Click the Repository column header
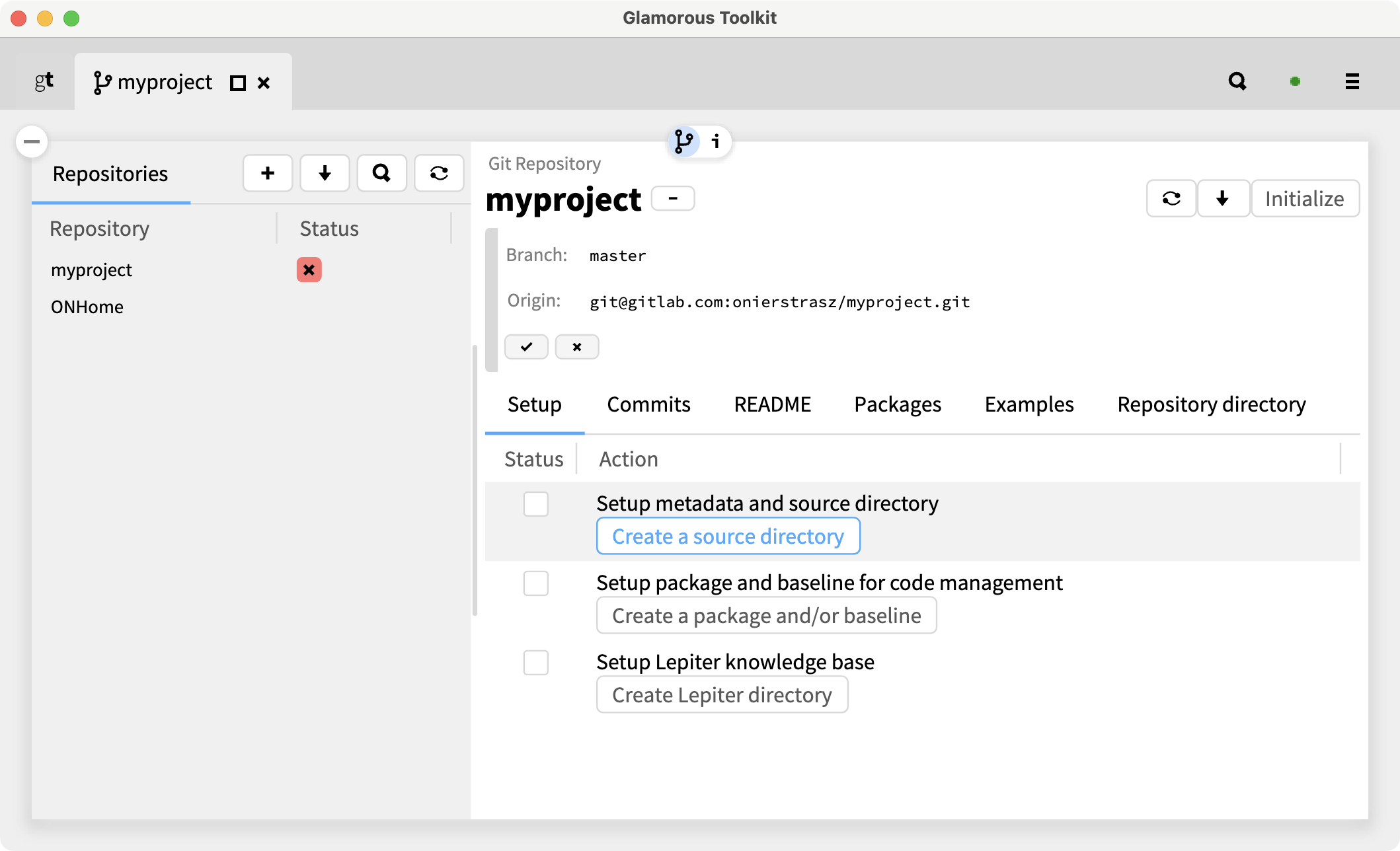The height and width of the screenshot is (851, 1400). pos(100,229)
